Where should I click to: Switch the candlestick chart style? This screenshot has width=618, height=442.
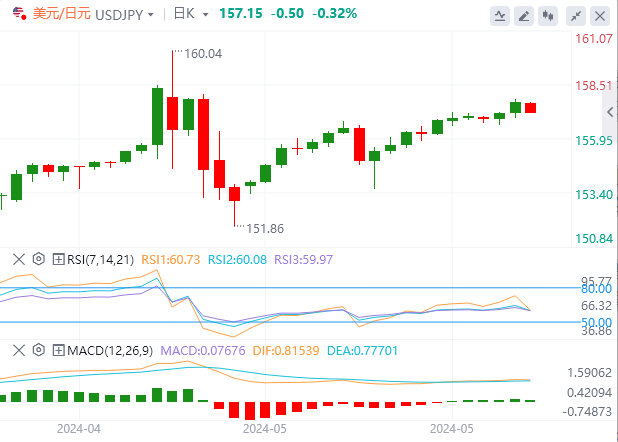pos(548,16)
